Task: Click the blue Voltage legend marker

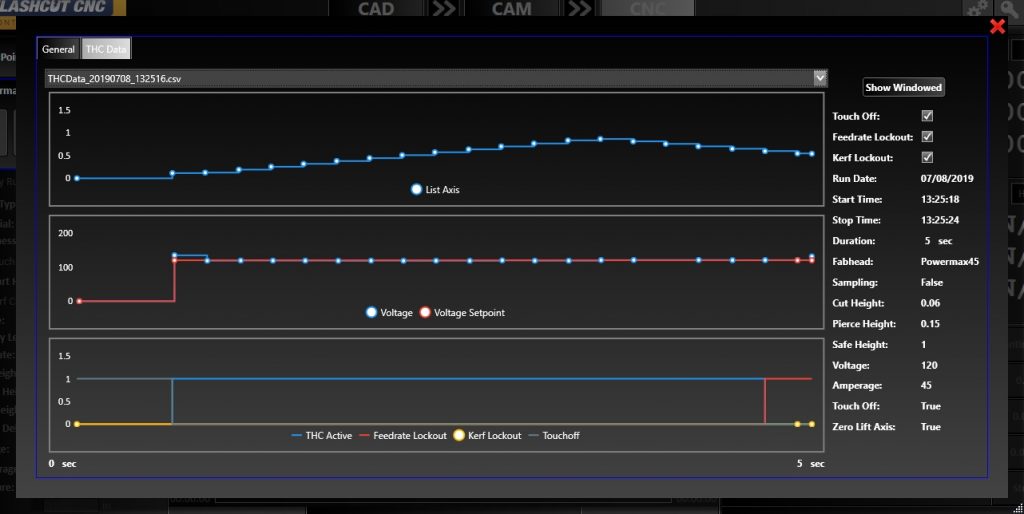Action: pyautogui.click(x=372, y=313)
